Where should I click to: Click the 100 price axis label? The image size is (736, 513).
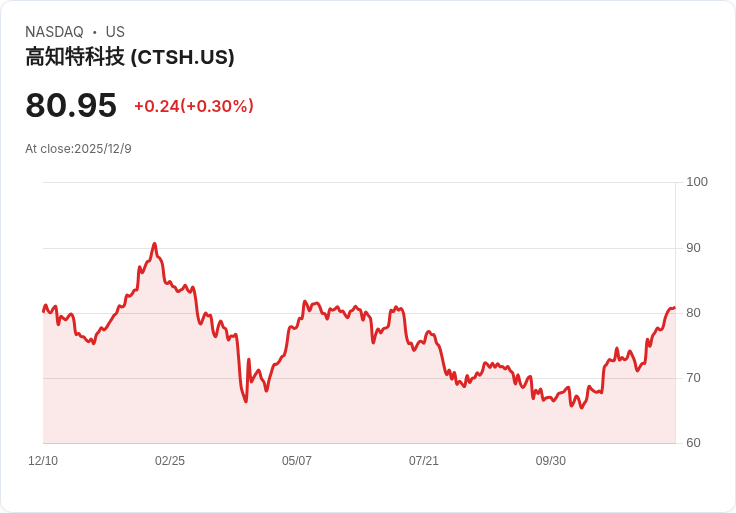[x=697, y=182]
